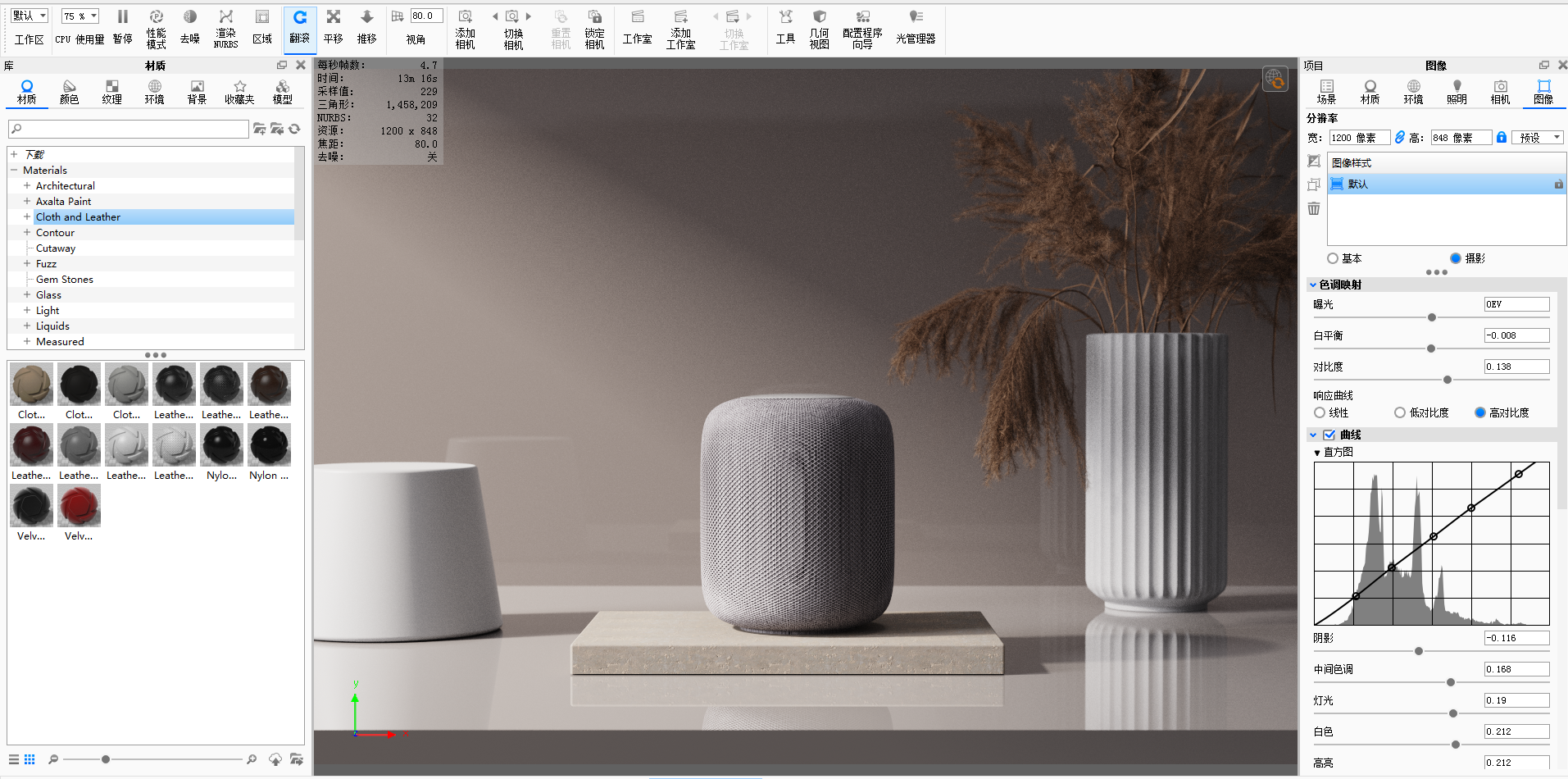1568x779 pixels.
Task: Click the region render (区域) icon
Action: click(261, 26)
